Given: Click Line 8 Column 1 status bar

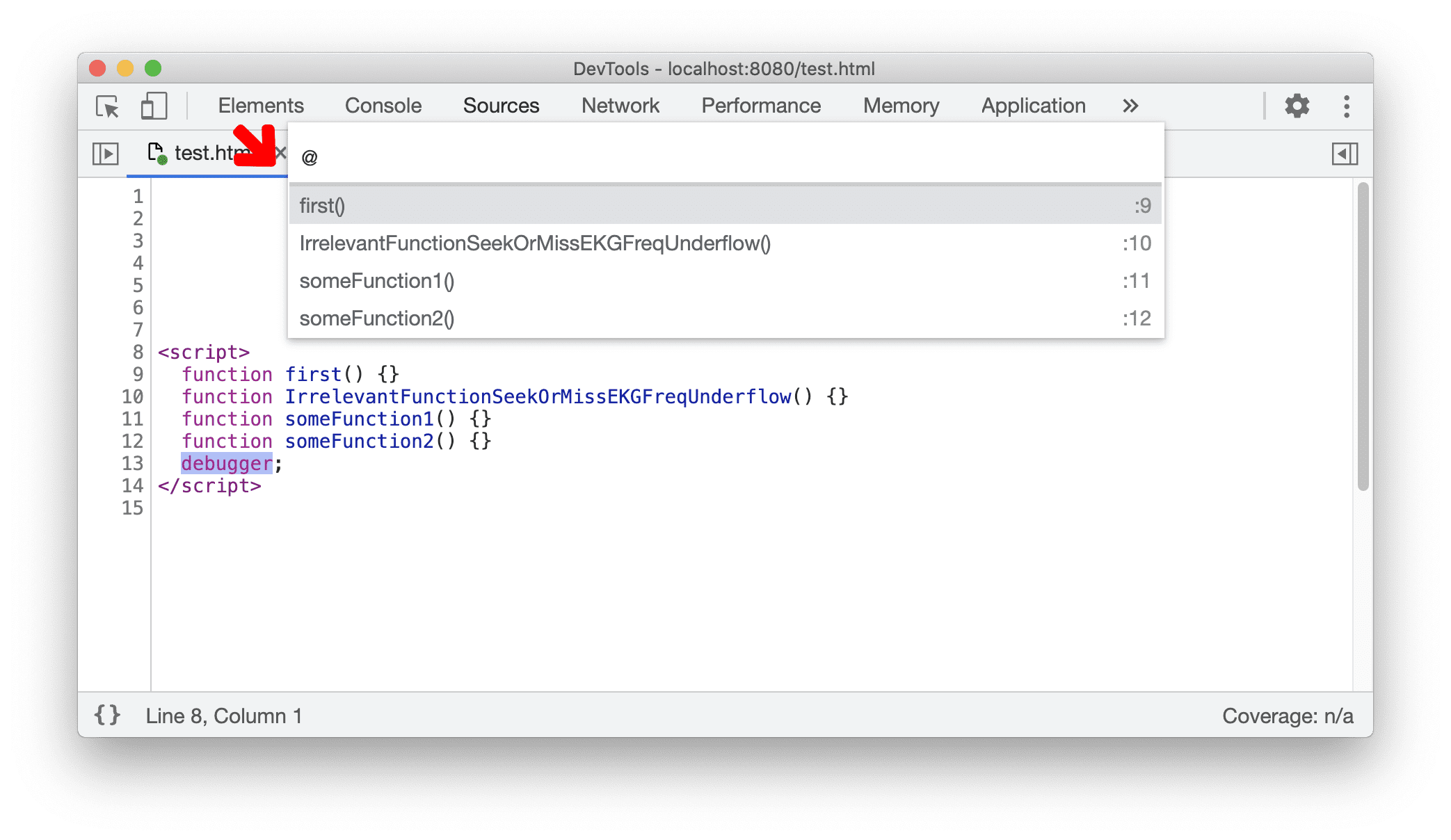Looking at the screenshot, I should pyautogui.click(x=225, y=715).
